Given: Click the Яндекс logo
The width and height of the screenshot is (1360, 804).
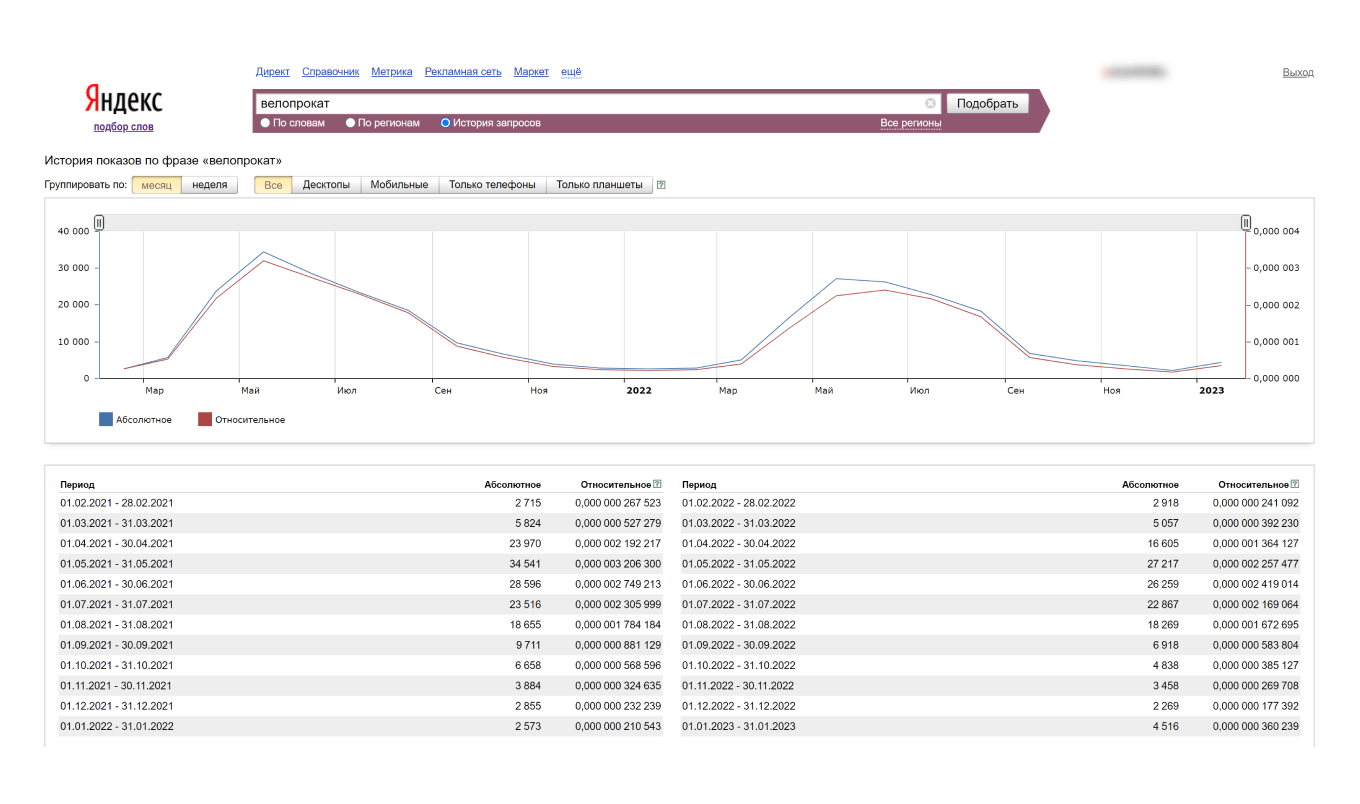Looking at the screenshot, I should pyautogui.click(x=123, y=100).
